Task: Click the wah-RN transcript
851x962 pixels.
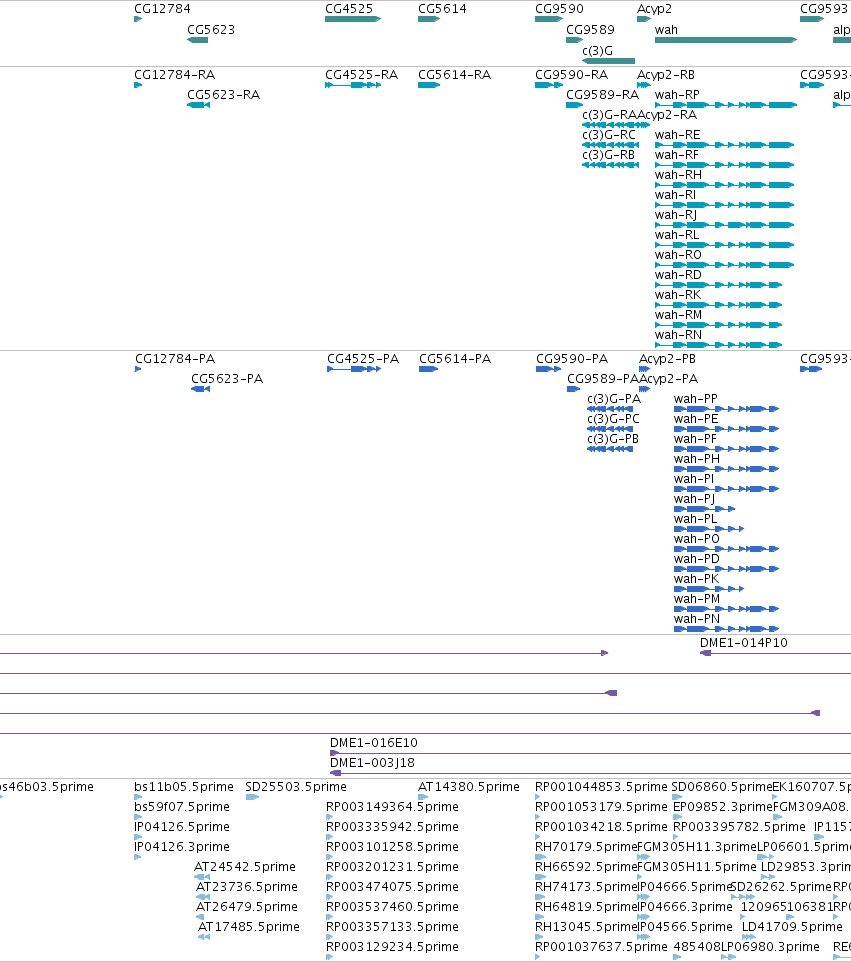Action: (718, 345)
